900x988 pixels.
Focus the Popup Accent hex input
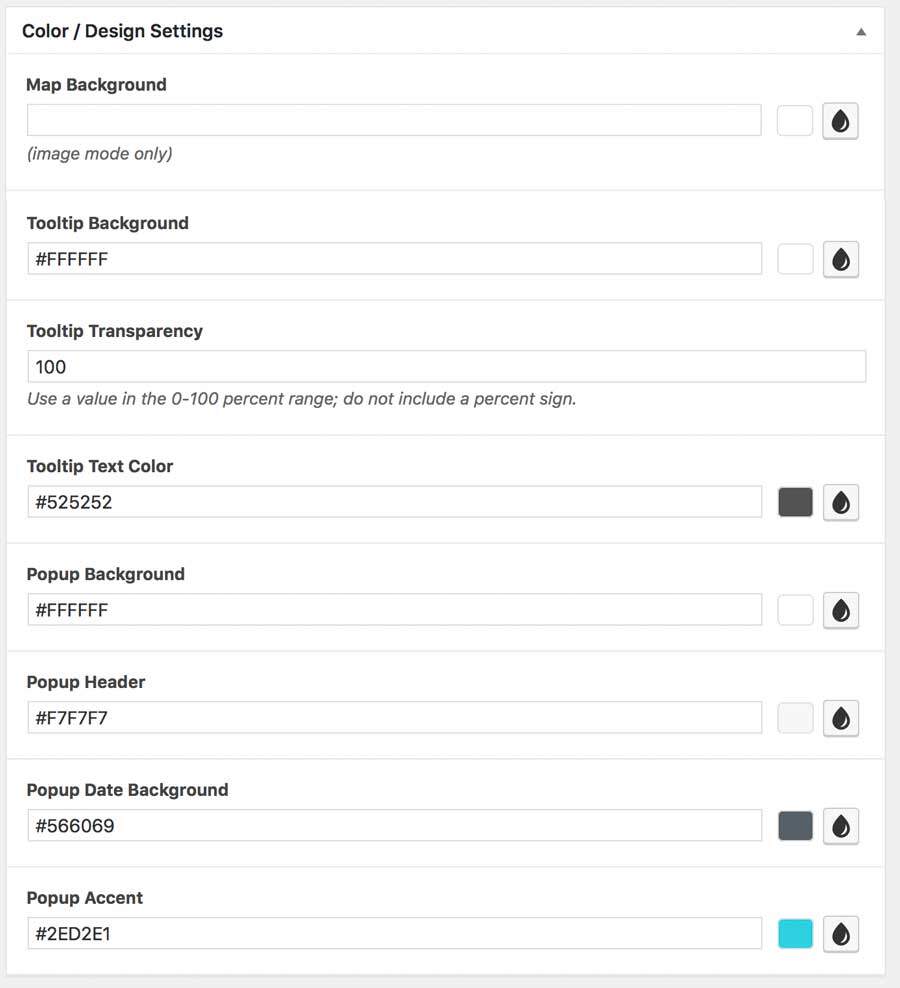(394, 934)
